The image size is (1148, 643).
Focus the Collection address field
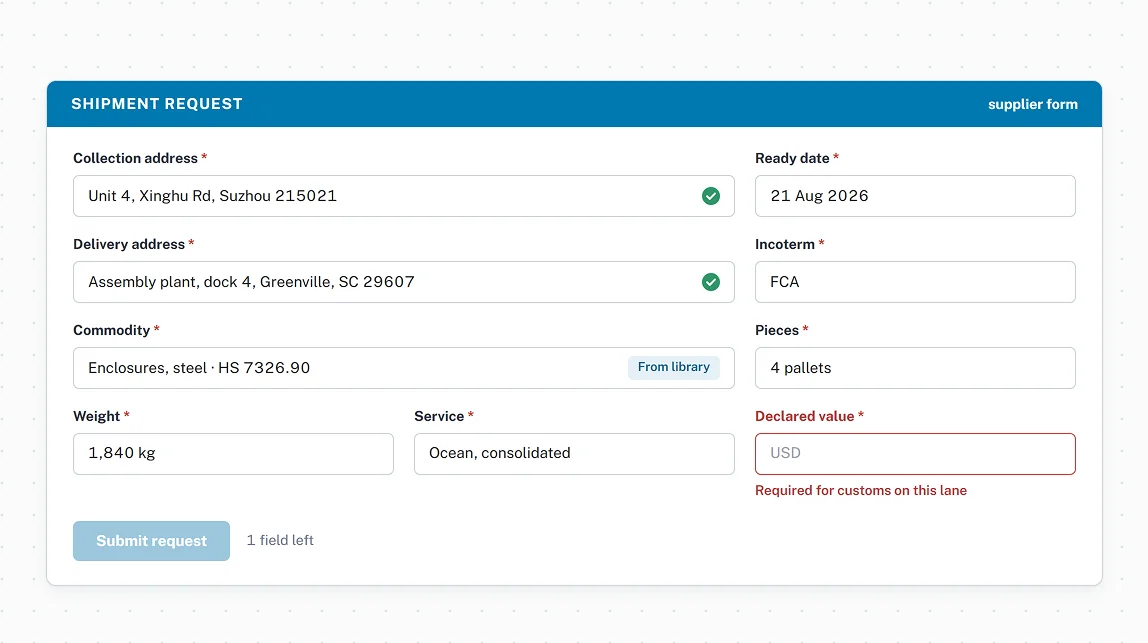(x=403, y=196)
